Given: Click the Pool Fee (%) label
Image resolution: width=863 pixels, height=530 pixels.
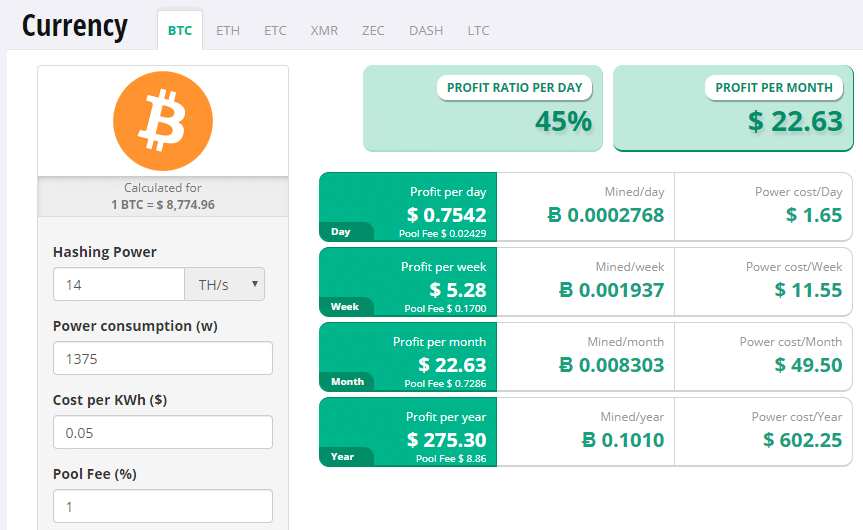Looking at the screenshot, I should point(95,474).
